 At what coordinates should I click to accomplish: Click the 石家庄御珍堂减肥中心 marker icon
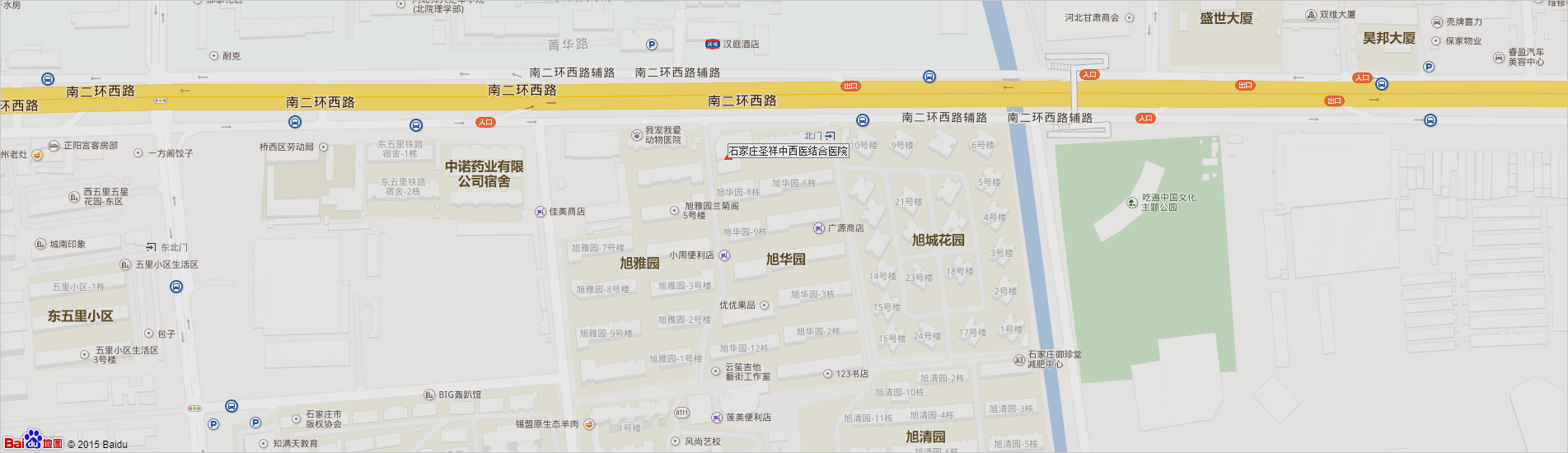click(x=1018, y=360)
